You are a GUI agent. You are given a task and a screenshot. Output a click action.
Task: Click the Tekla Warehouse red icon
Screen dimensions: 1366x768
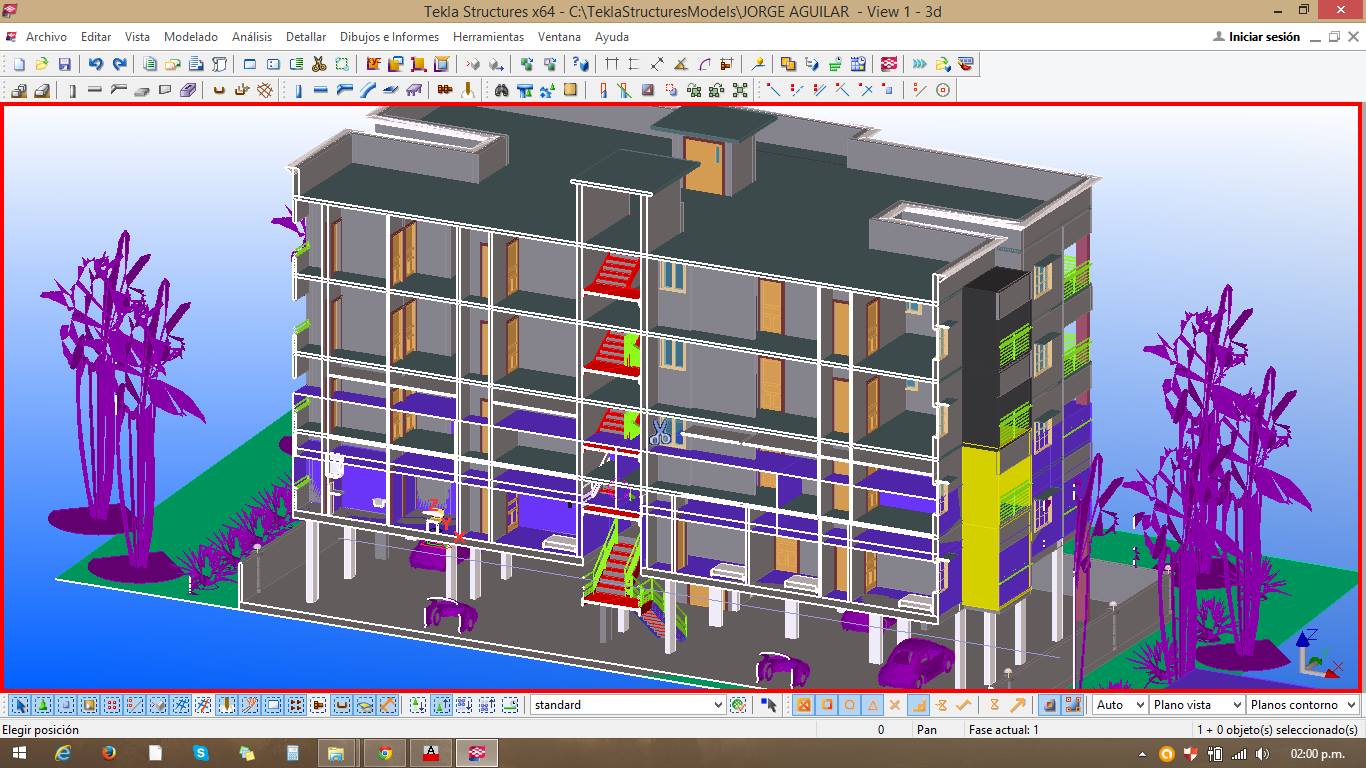889,64
